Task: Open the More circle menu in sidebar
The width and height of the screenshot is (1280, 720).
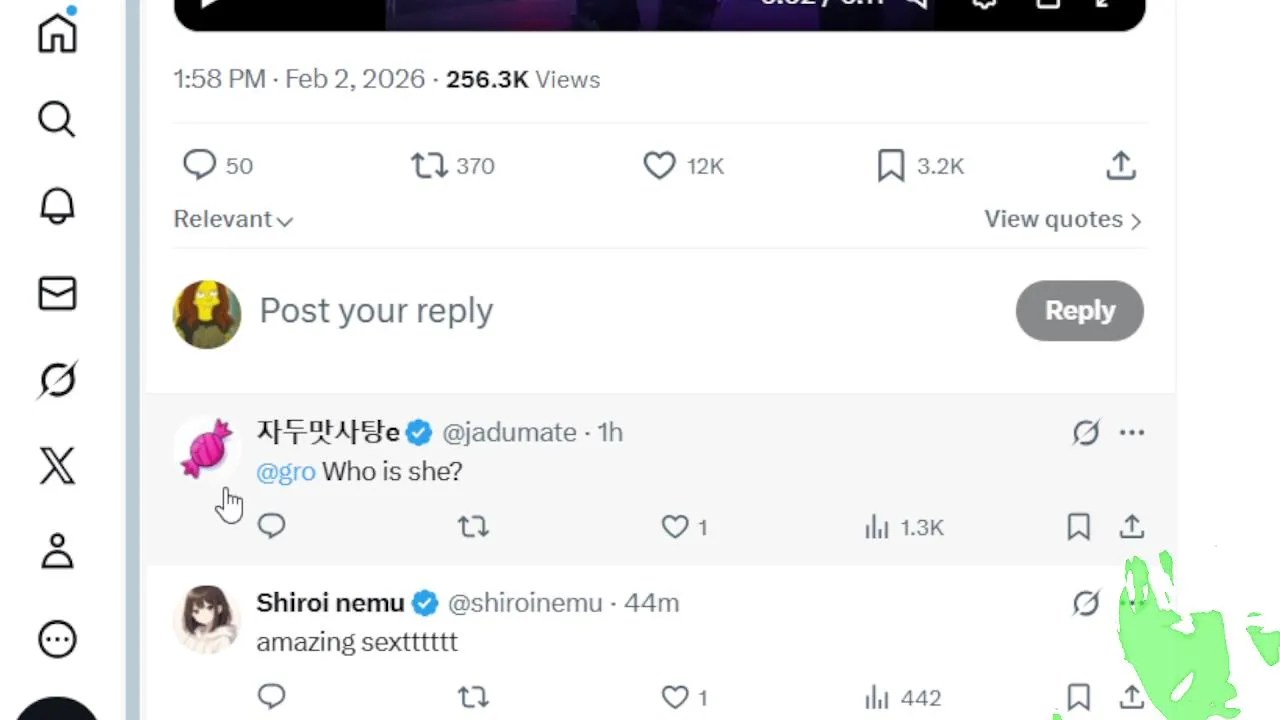Action: (57, 639)
